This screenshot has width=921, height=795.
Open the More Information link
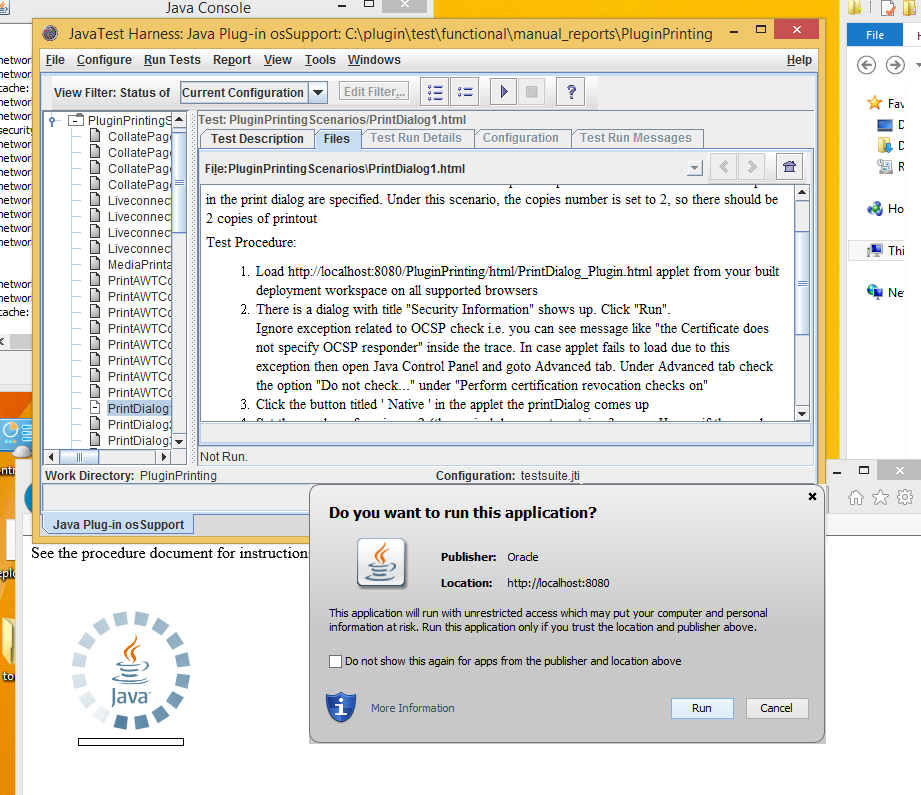click(x=413, y=708)
